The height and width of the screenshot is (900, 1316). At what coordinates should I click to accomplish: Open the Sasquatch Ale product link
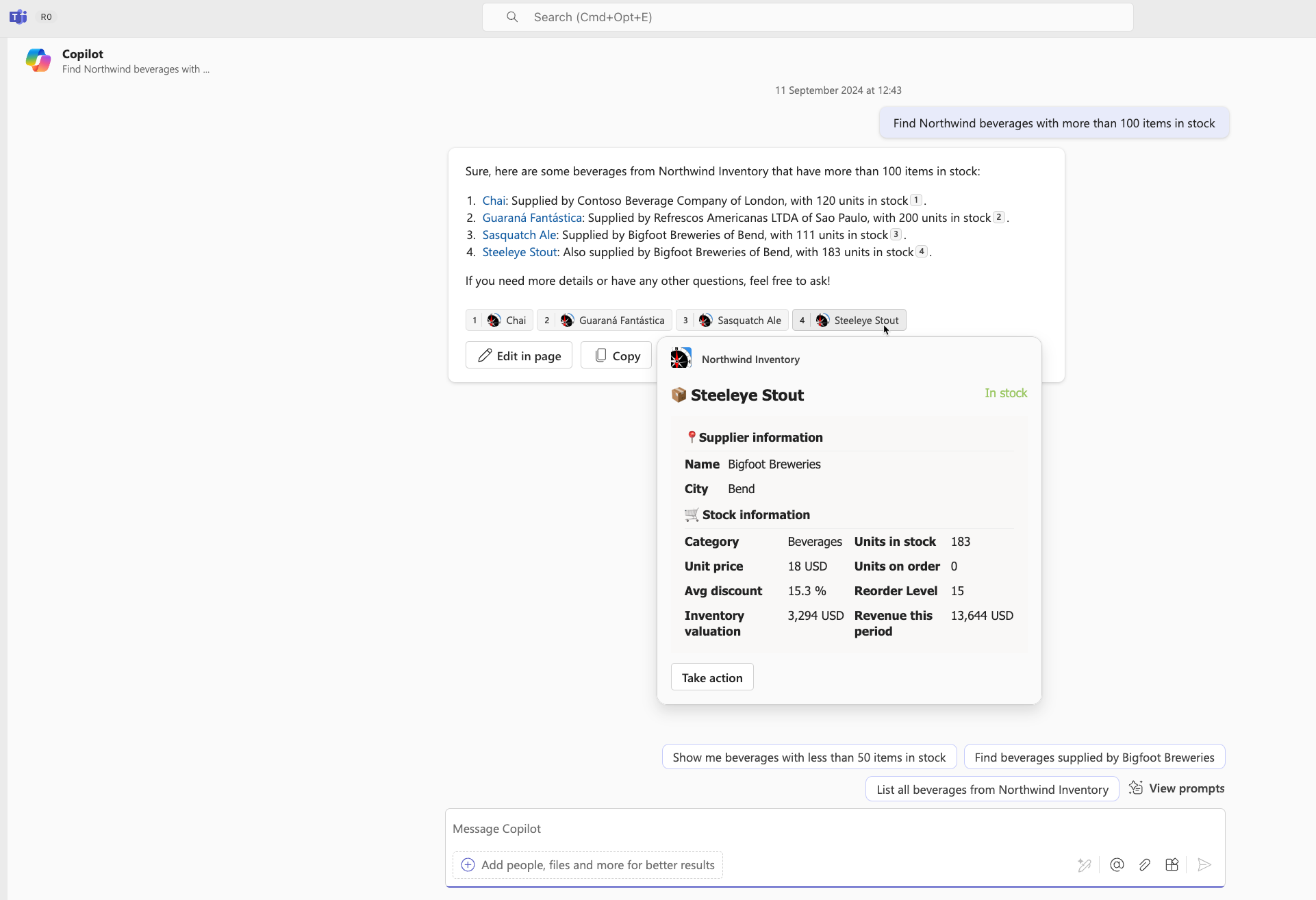(520, 235)
